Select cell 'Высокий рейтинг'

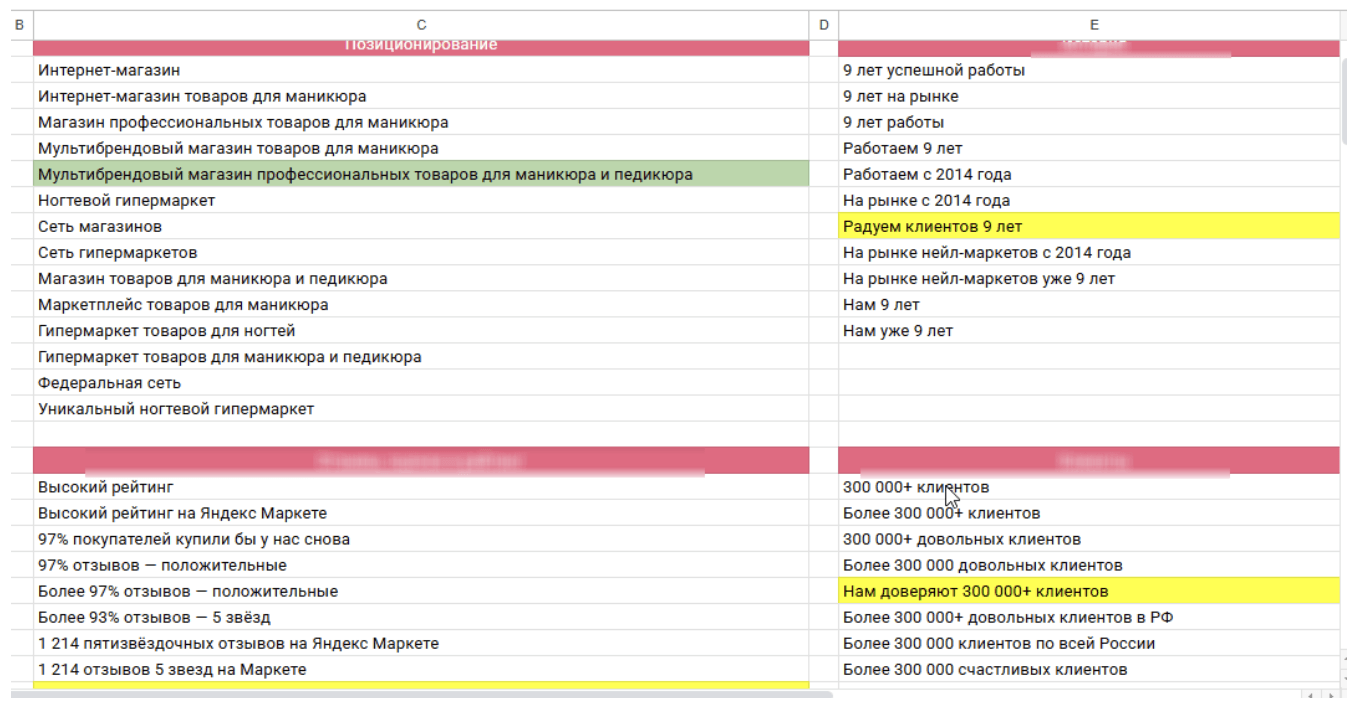point(421,487)
